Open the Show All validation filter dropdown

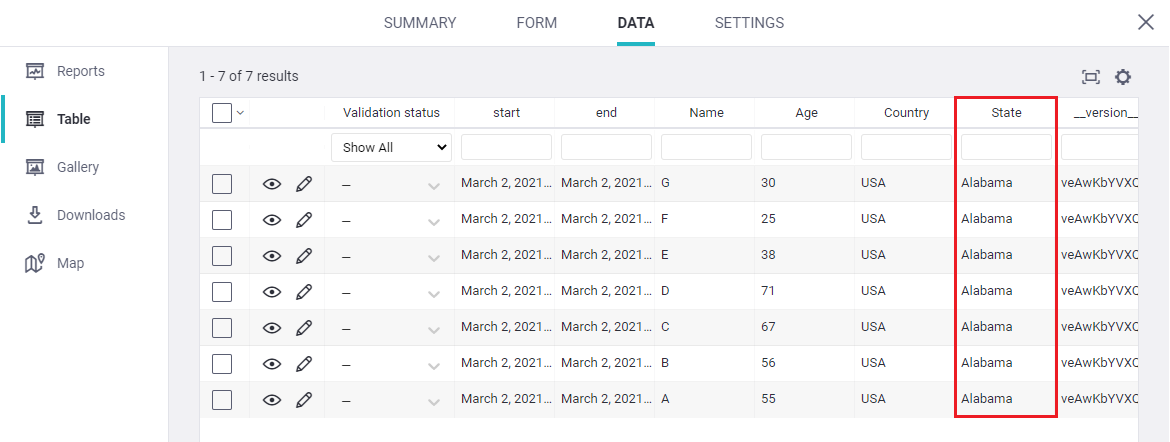(x=391, y=148)
